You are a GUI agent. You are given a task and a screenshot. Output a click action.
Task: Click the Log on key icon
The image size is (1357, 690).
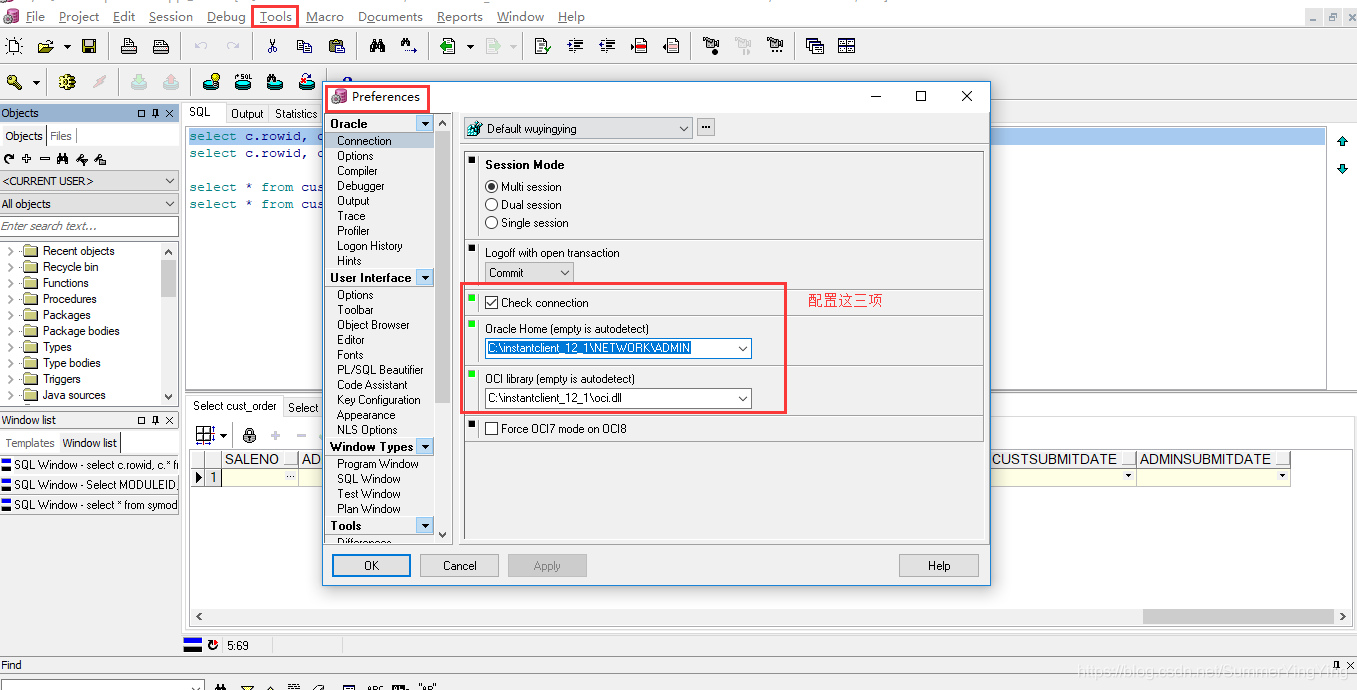click(x=14, y=82)
